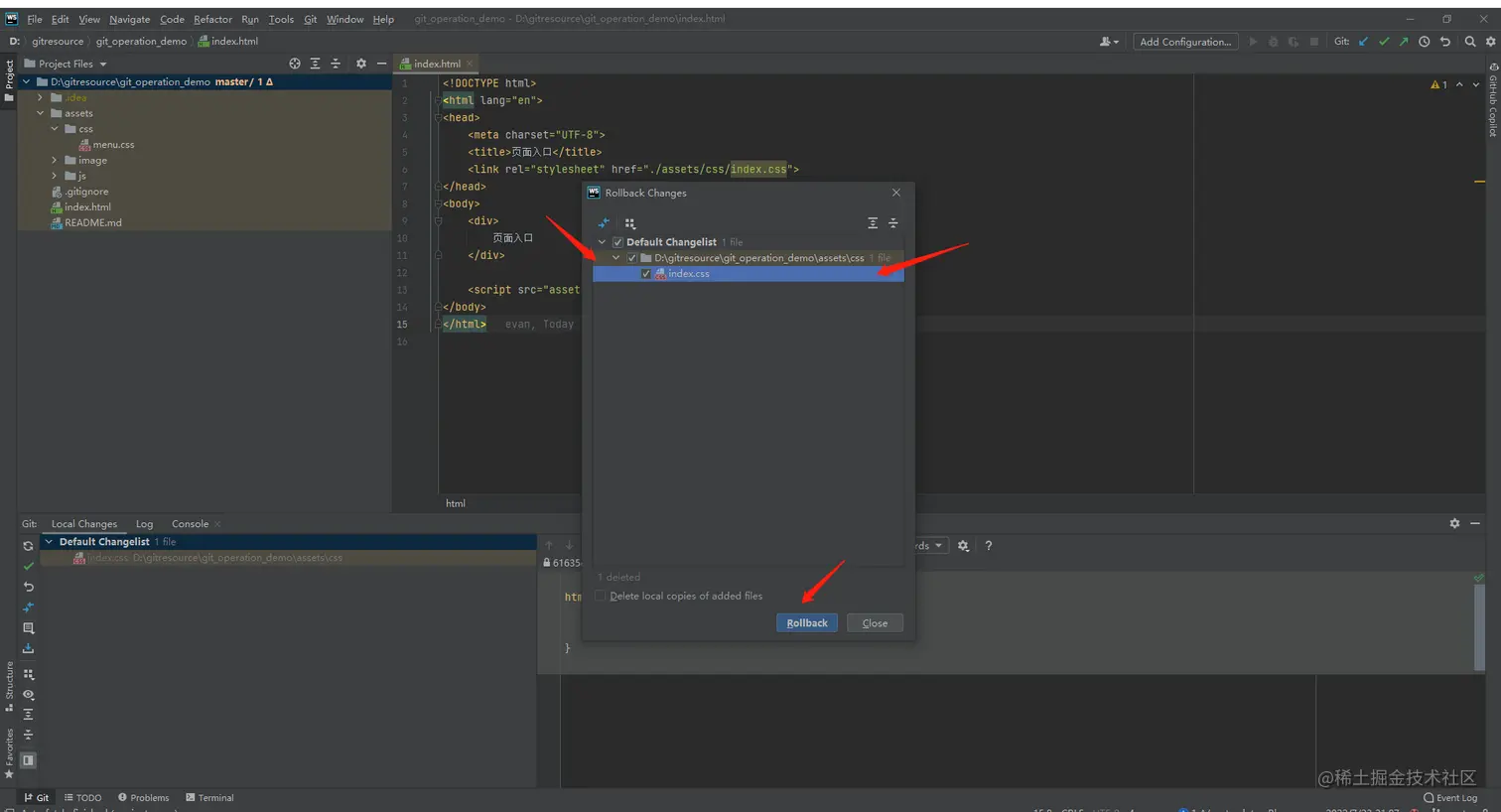
Task: Toggle Default Changelist checkbox in Rollback dialog
Action: coord(617,242)
